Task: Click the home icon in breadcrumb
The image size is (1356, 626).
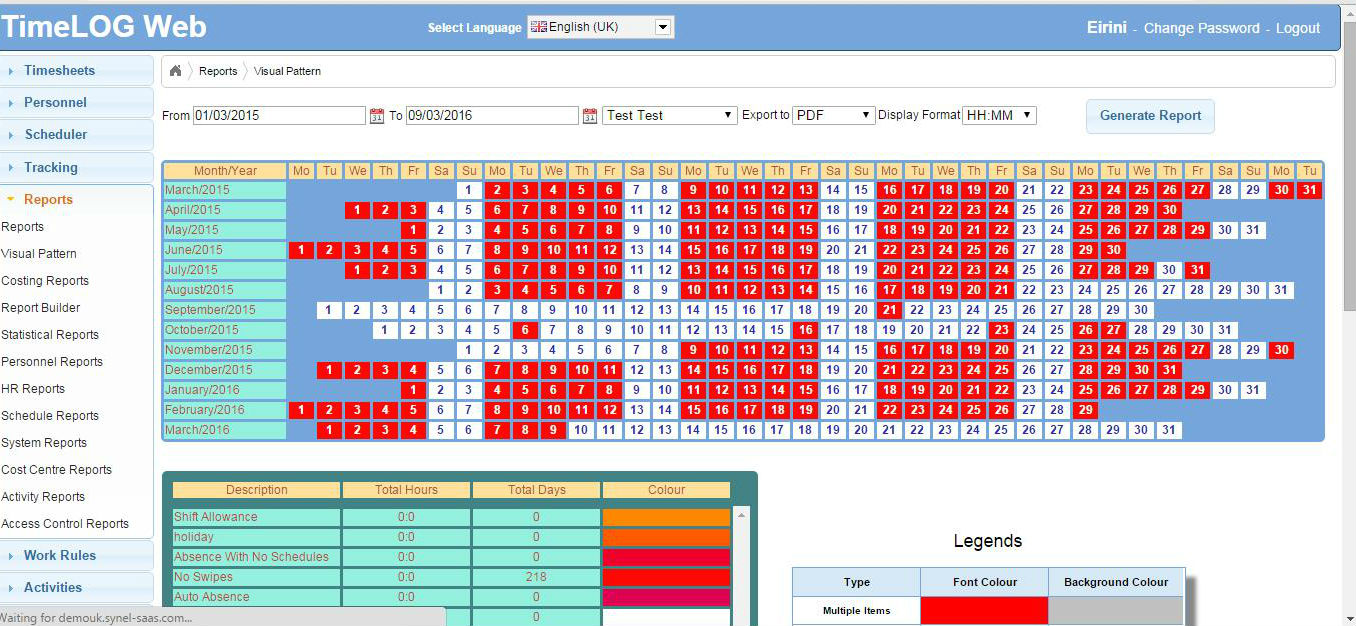Action: click(176, 71)
